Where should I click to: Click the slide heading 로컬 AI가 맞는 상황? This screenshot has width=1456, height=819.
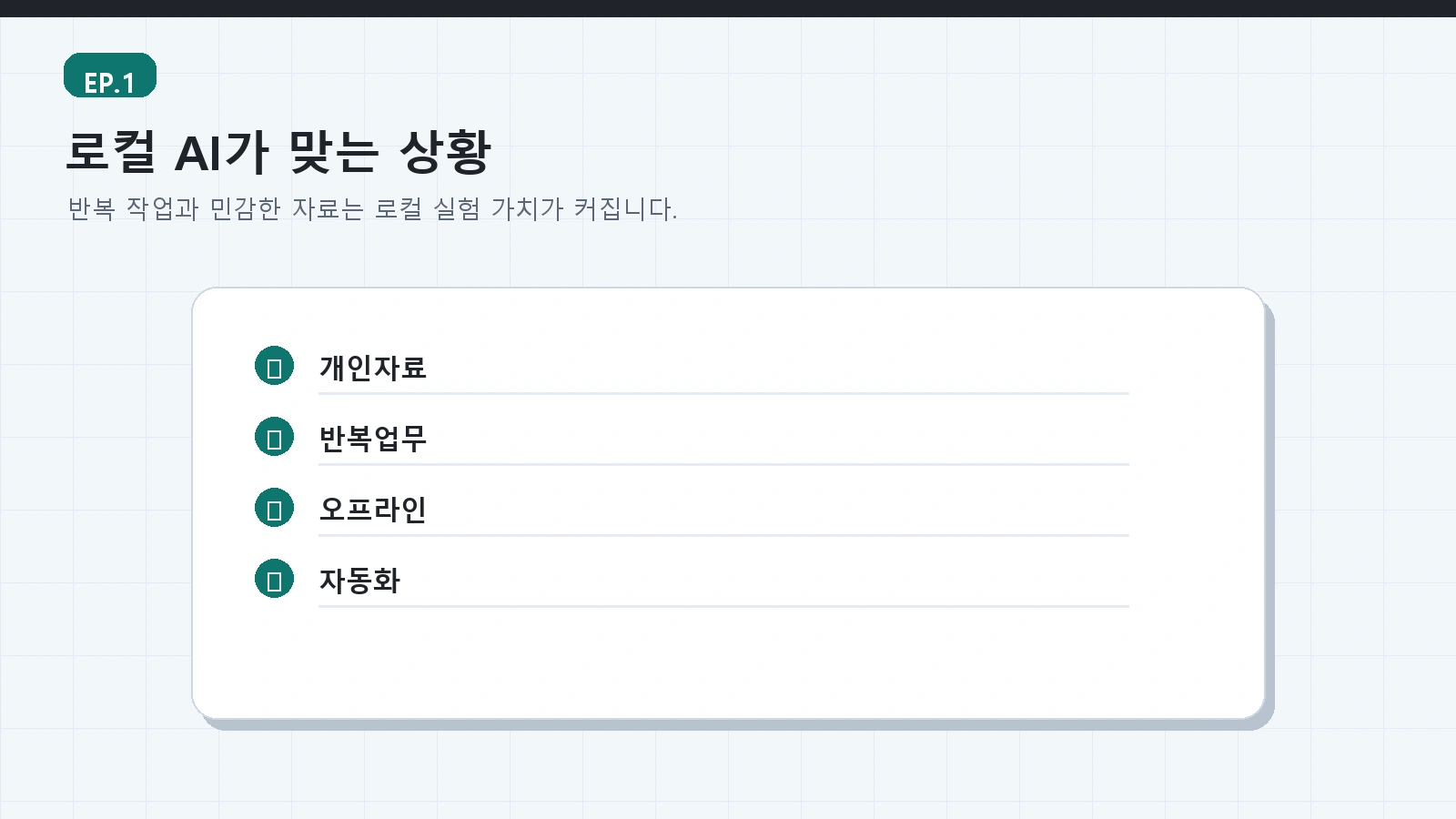[278, 151]
